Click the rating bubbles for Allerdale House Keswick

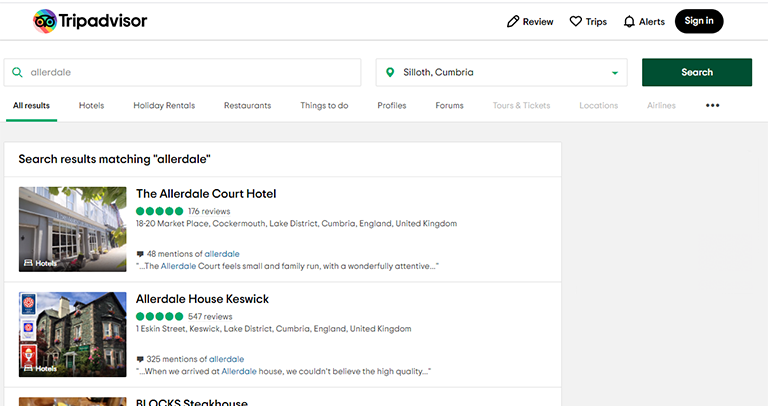[160, 316]
